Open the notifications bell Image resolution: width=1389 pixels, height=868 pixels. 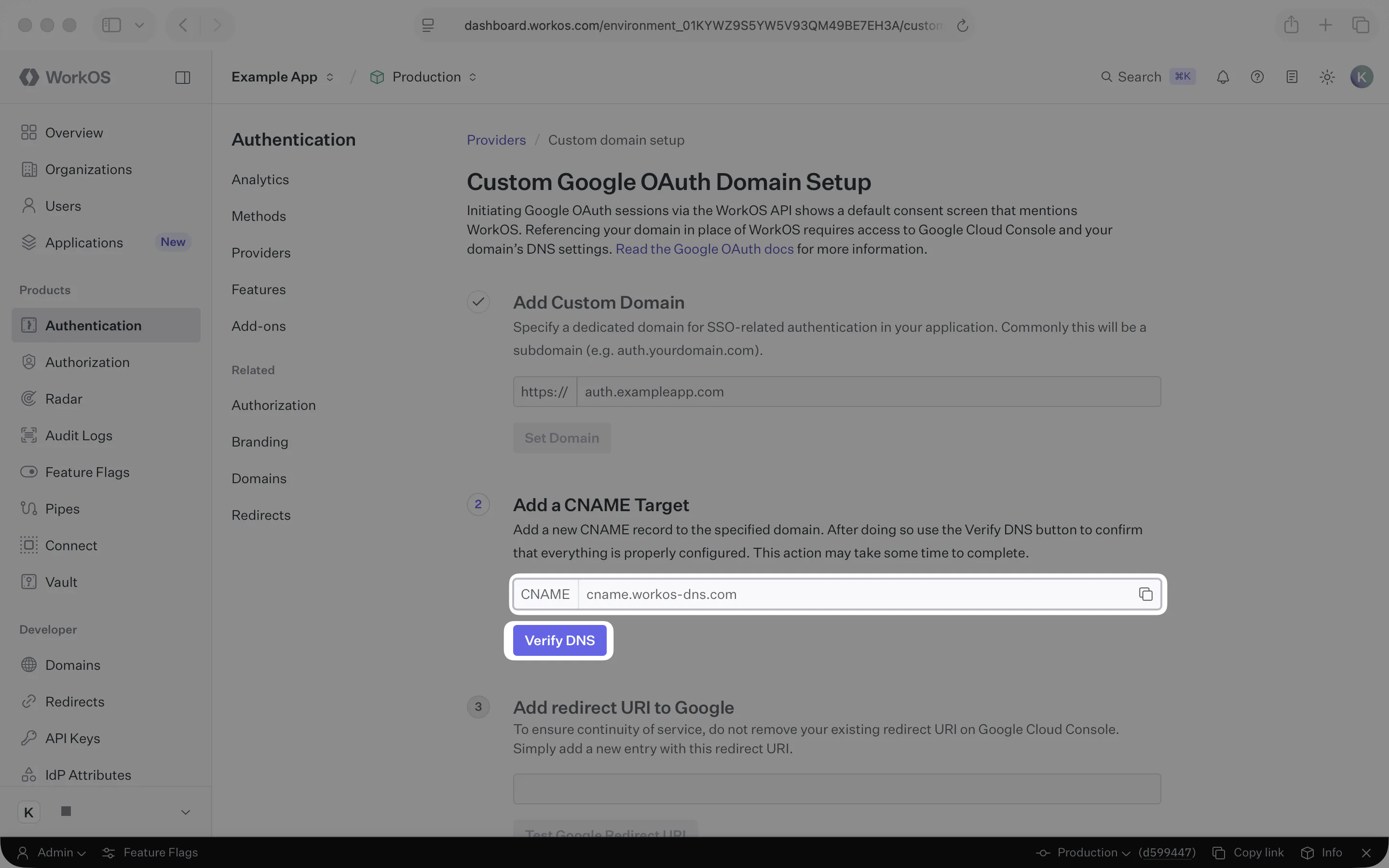pos(1223,77)
